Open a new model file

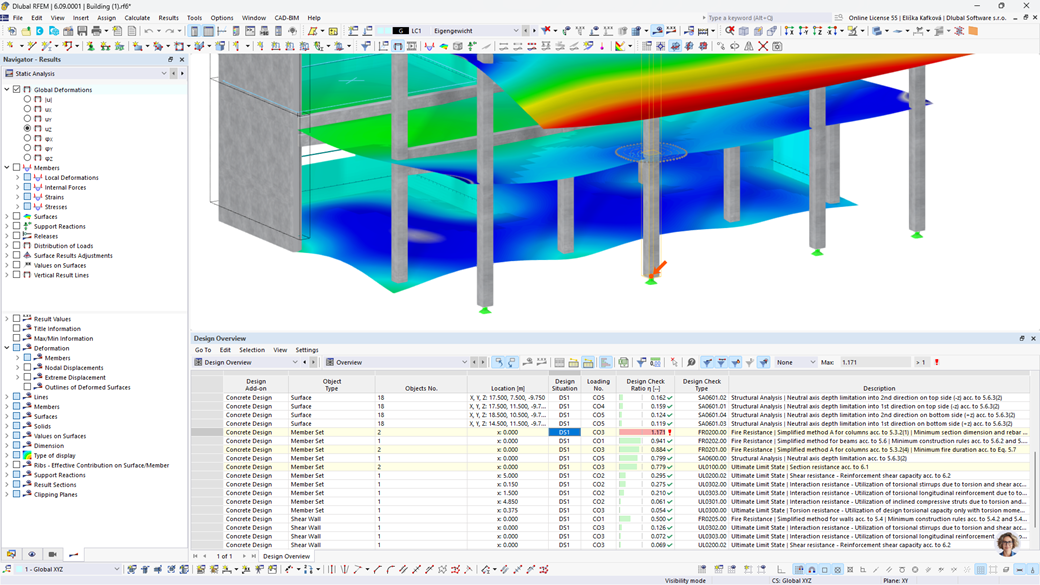point(13,32)
